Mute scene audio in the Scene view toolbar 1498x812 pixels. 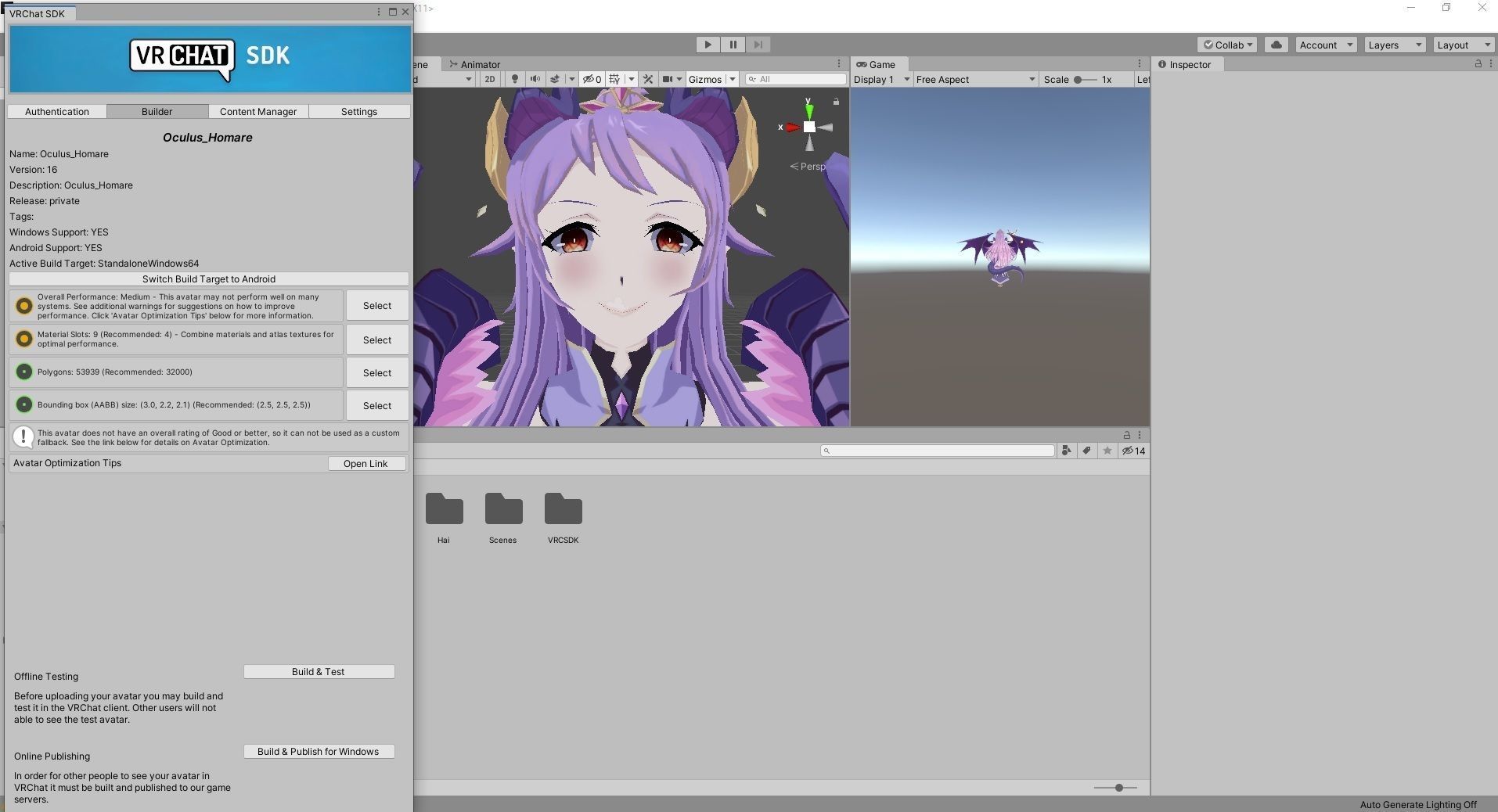(535, 79)
